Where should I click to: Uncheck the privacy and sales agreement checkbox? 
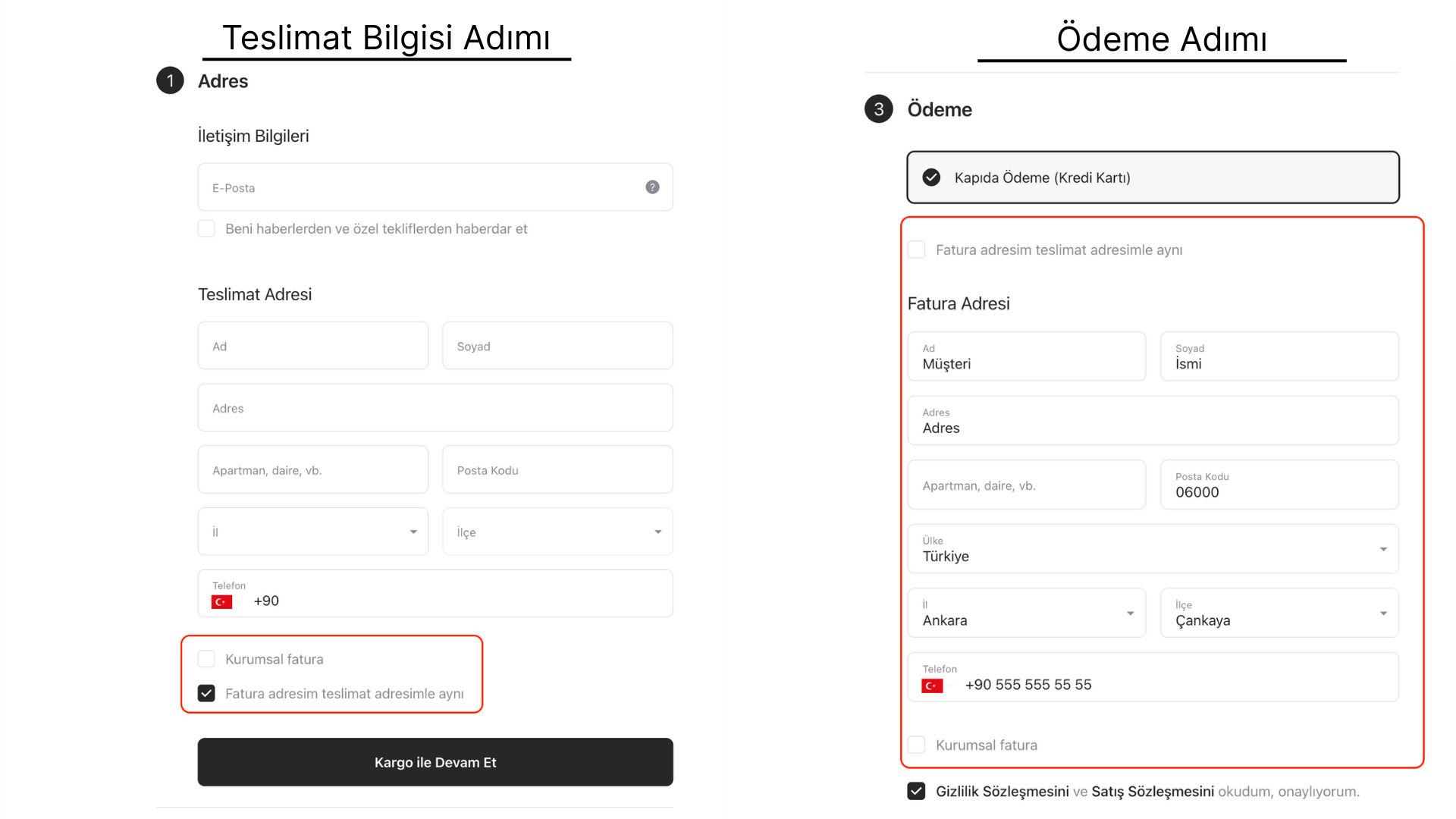pyautogui.click(x=916, y=791)
